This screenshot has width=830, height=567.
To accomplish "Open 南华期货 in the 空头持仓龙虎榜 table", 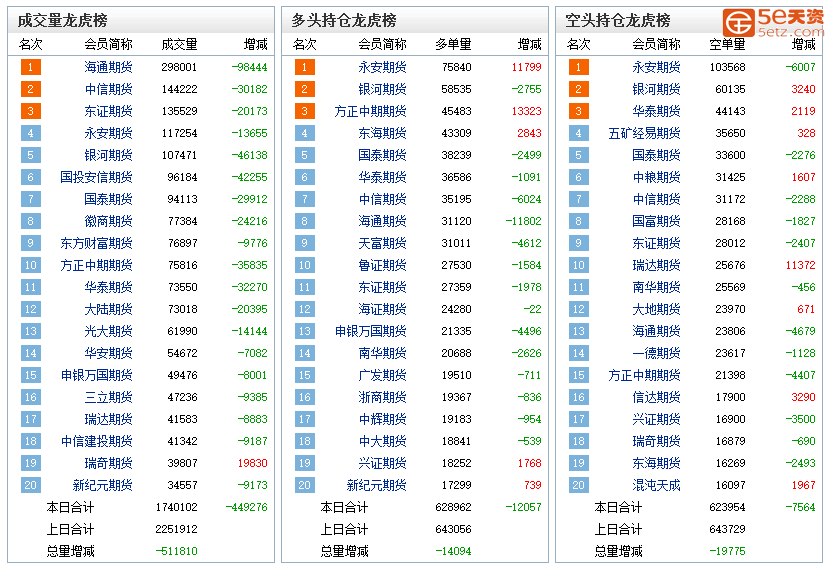I will coord(656,287).
